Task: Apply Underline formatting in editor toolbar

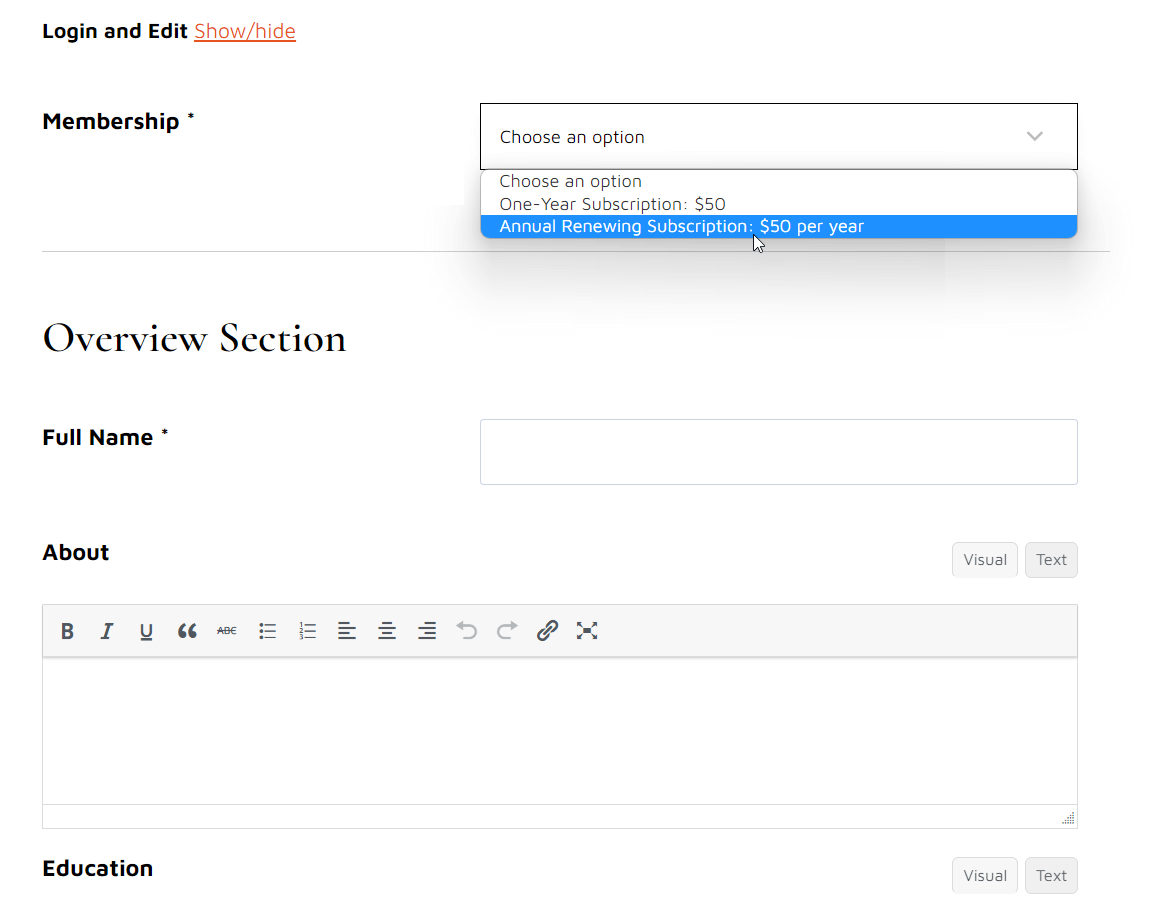Action: (x=146, y=631)
